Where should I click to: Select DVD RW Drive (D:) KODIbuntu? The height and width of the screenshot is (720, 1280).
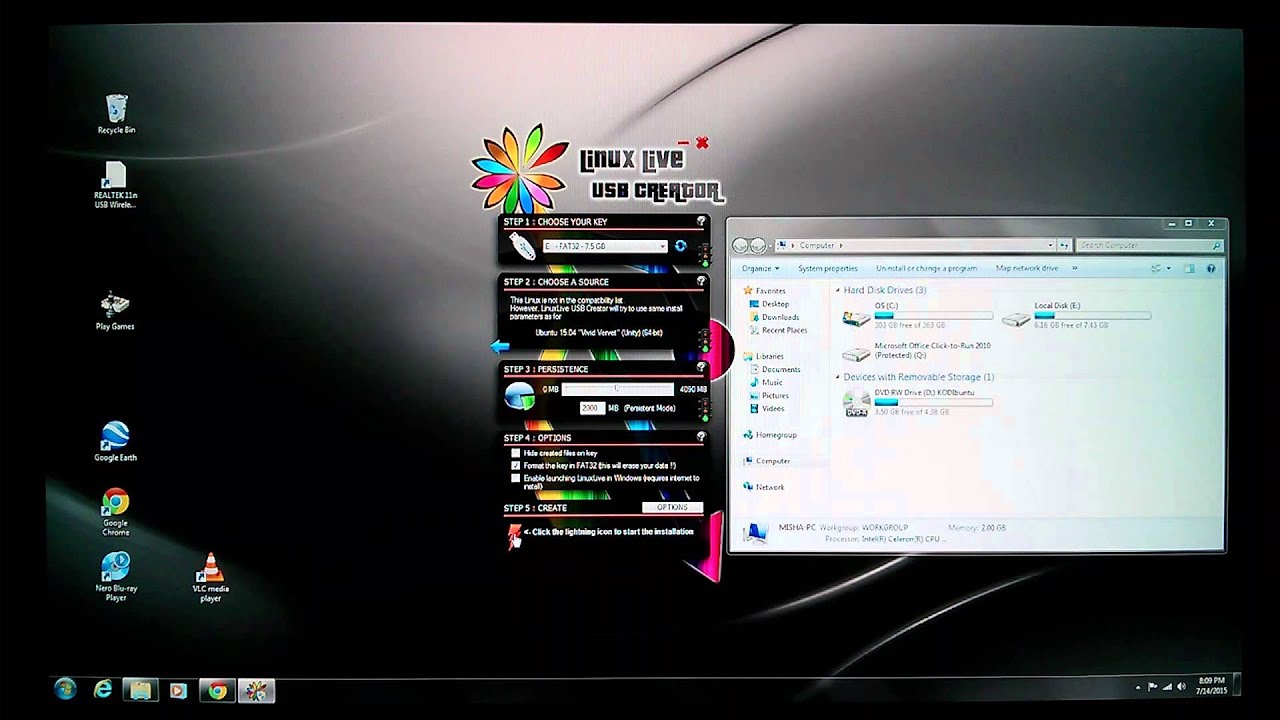click(917, 402)
